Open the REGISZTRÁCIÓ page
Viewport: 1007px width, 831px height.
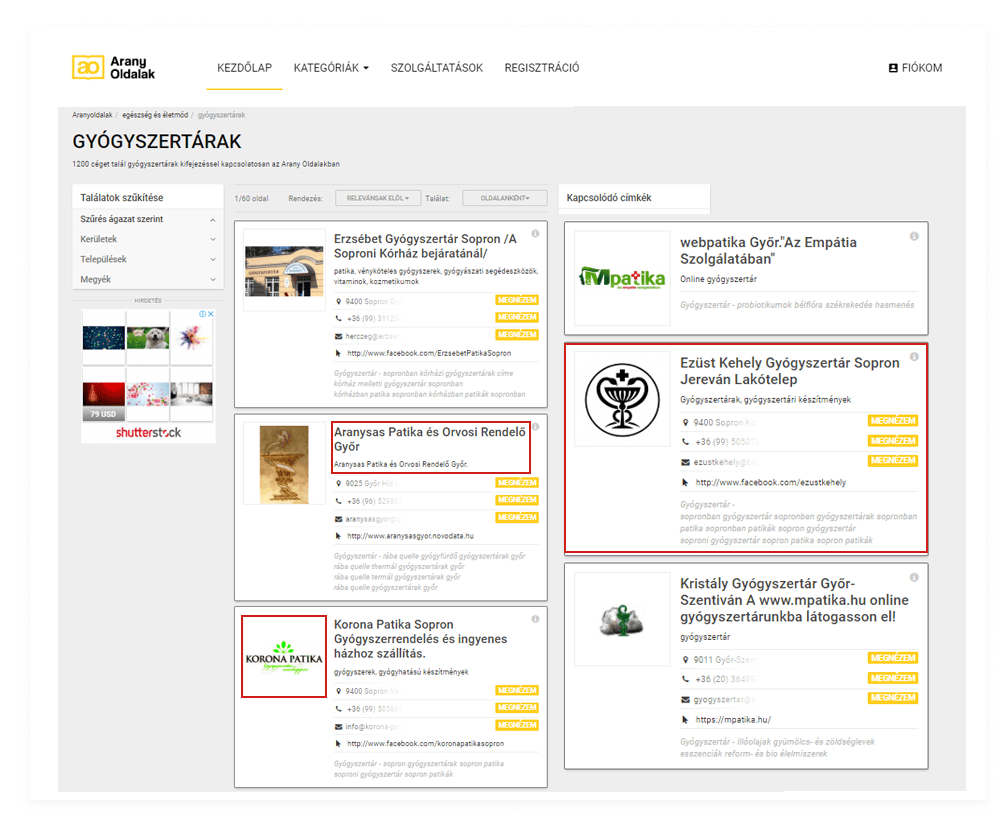pyautogui.click(x=541, y=67)
